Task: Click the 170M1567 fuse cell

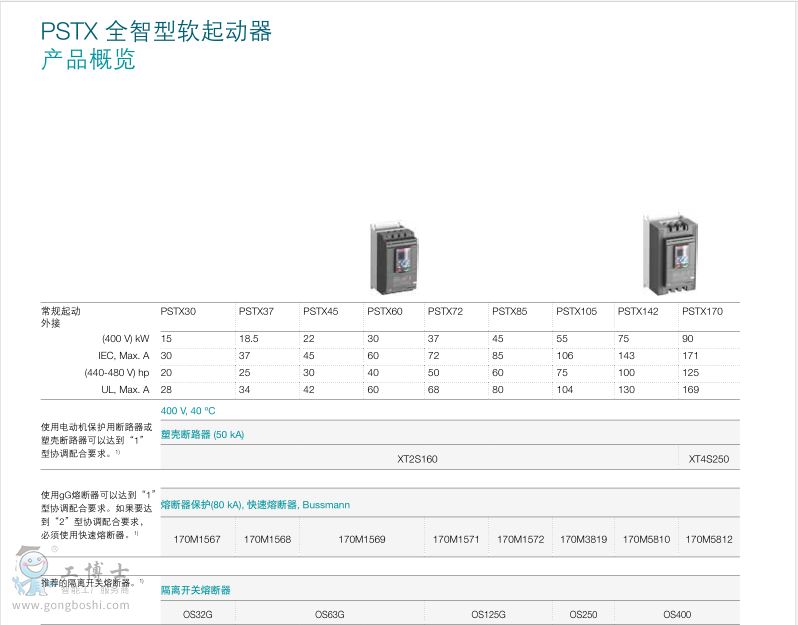Action: click(197, 539)
